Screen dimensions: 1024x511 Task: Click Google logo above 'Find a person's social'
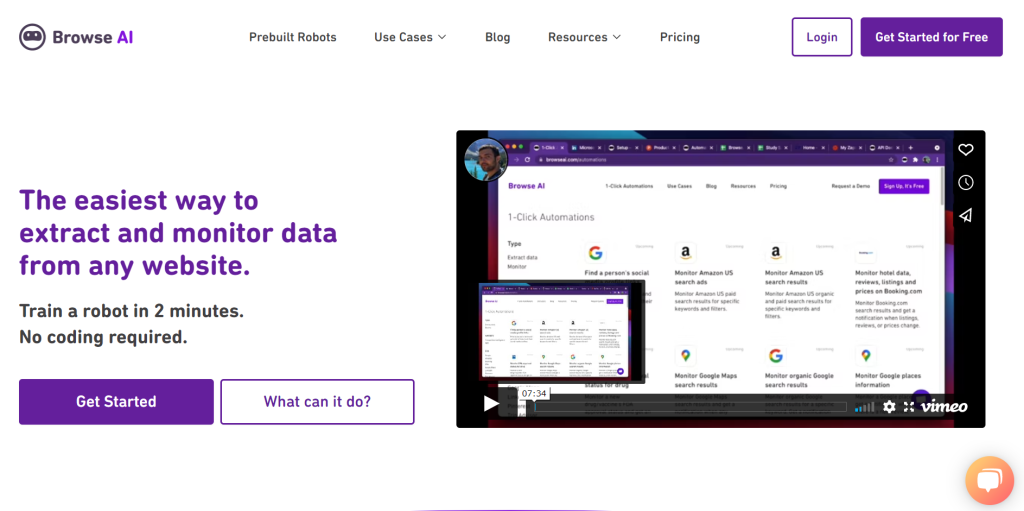click(595, 254)
